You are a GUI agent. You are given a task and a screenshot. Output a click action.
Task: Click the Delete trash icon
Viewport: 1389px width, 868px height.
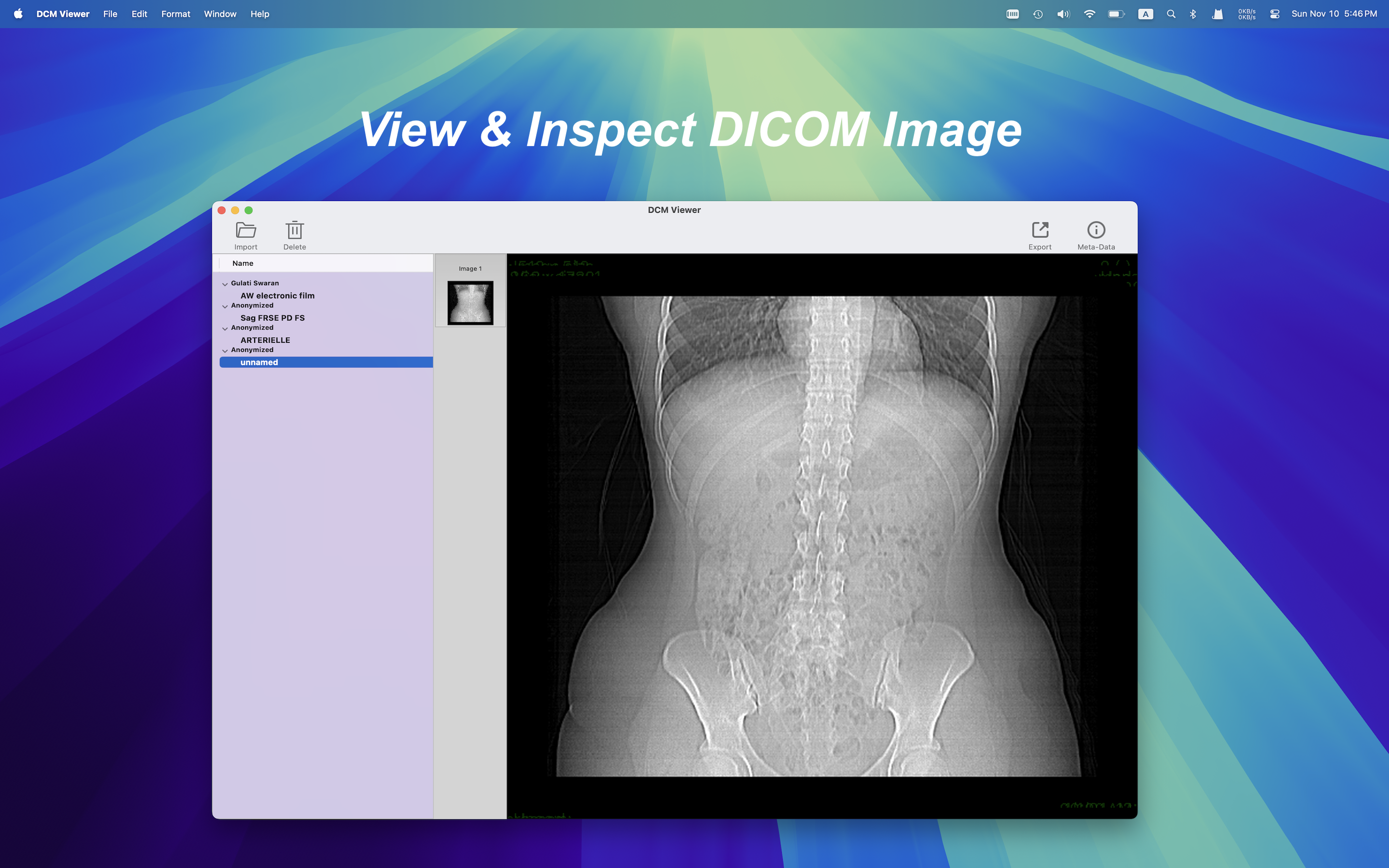tap(295, 230)
